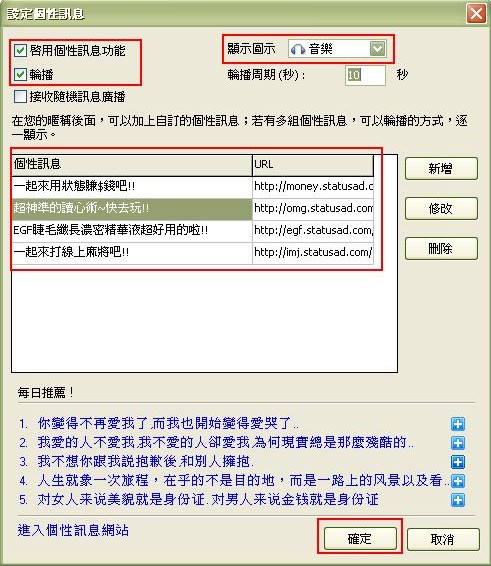This screenshot has height=566, width=491.
Task: Click the URL column header
Action: pyautogui.click(x=313, y=165)
